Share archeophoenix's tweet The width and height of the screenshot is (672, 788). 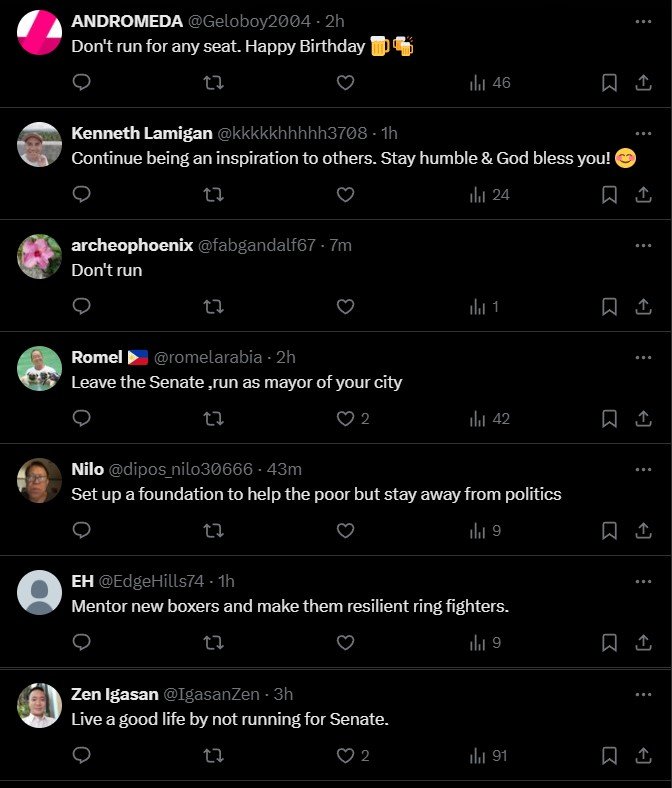point(643,307)
